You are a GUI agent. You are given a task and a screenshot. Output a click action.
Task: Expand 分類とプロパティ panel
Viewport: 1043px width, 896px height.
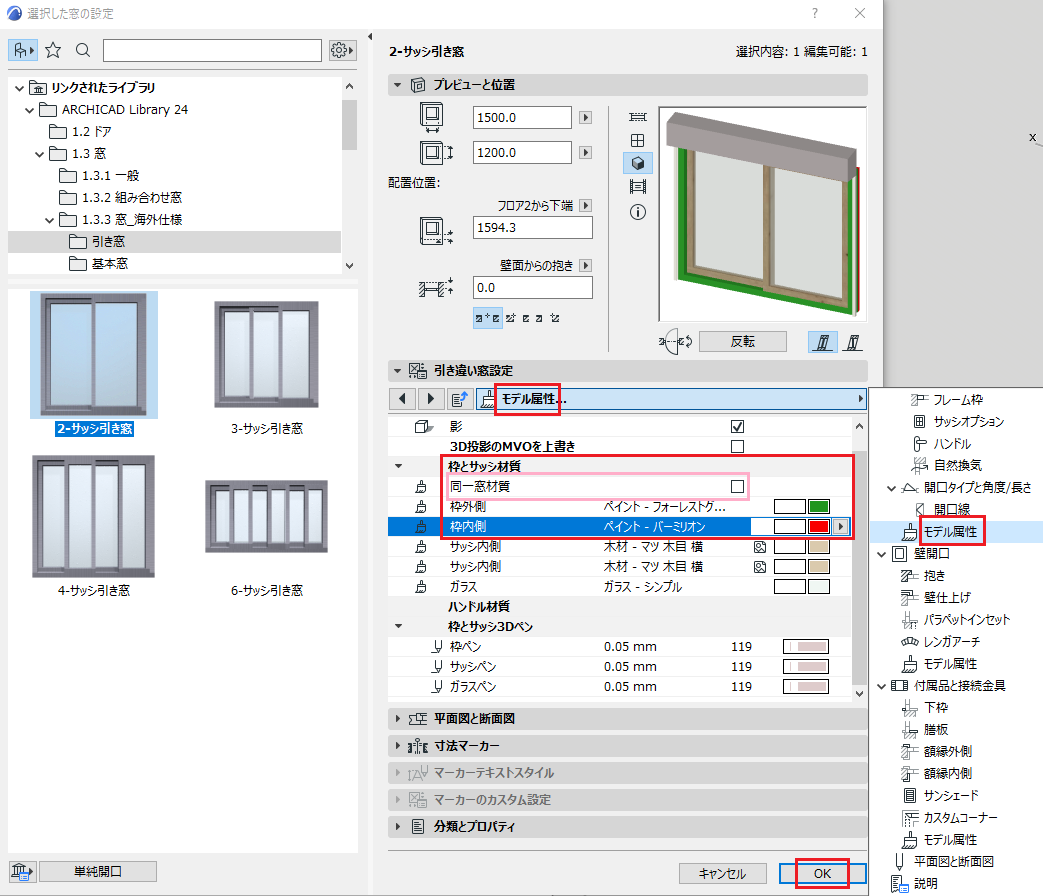[x=398, y=826]
